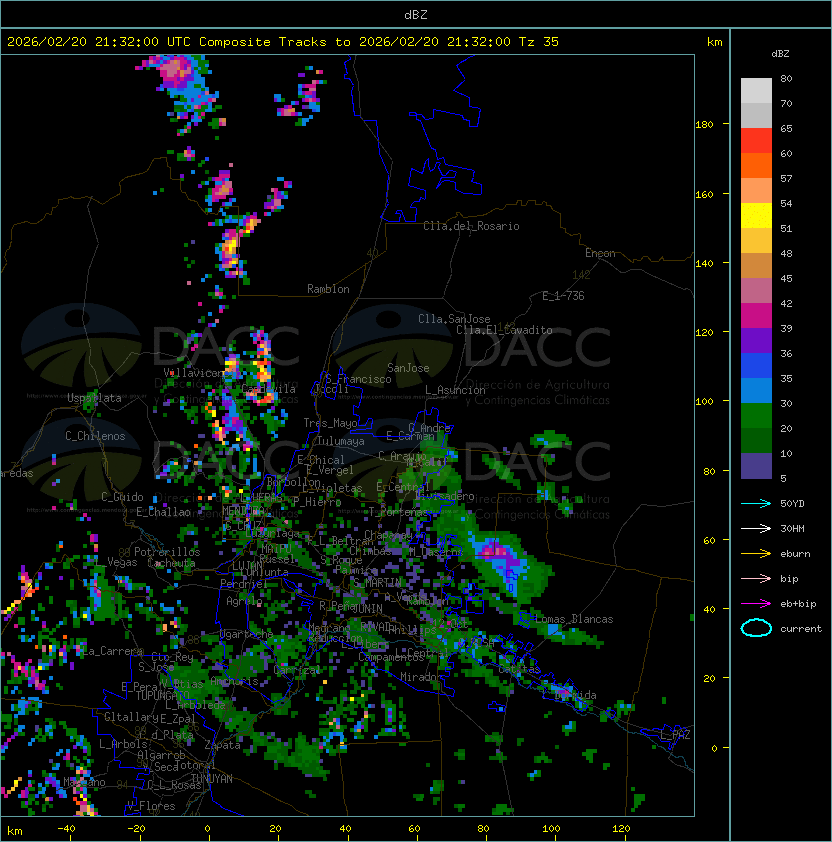Click the 'E_1-736' map label
Viewport: 832px width, 842px height.
click(563, 296)
